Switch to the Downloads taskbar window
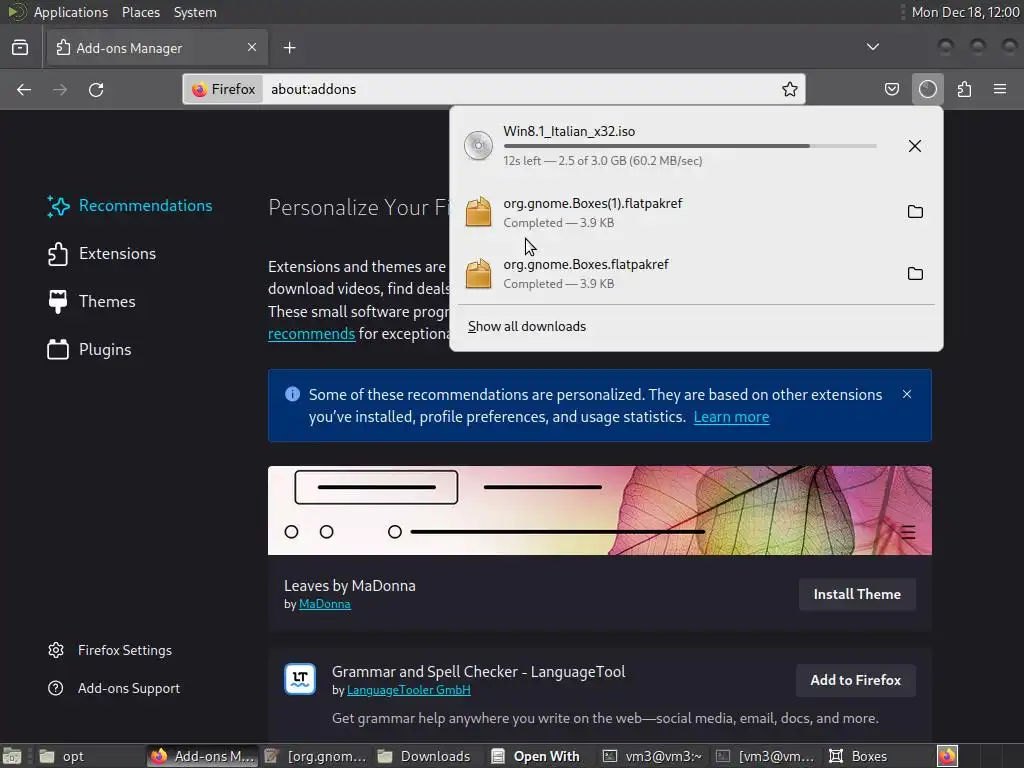The image size is (1024, 768). click(424, 756)
